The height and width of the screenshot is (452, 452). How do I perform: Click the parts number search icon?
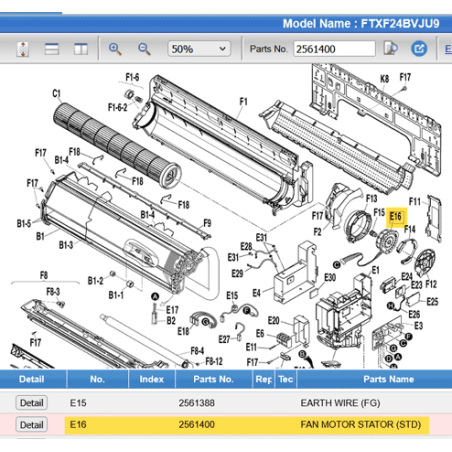click(x=391, y=49)
